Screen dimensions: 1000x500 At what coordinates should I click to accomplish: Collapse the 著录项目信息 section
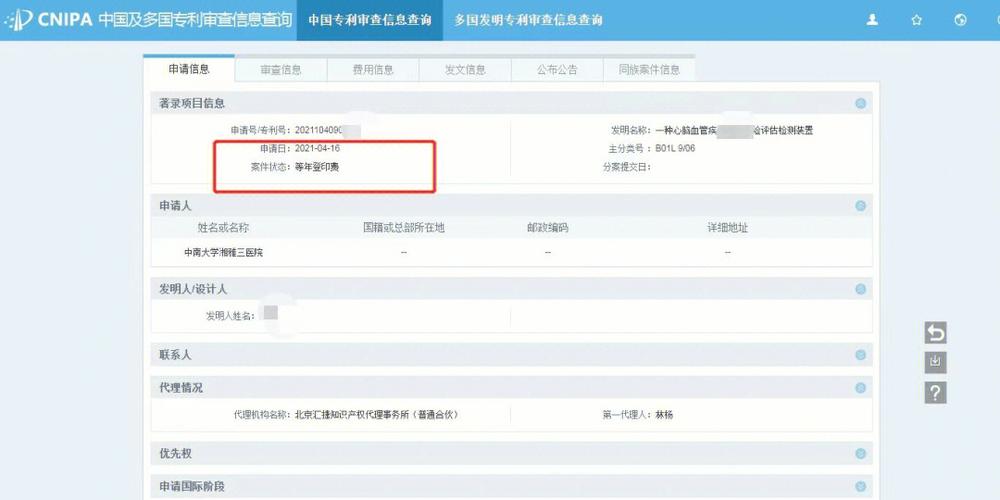point(860,103)
